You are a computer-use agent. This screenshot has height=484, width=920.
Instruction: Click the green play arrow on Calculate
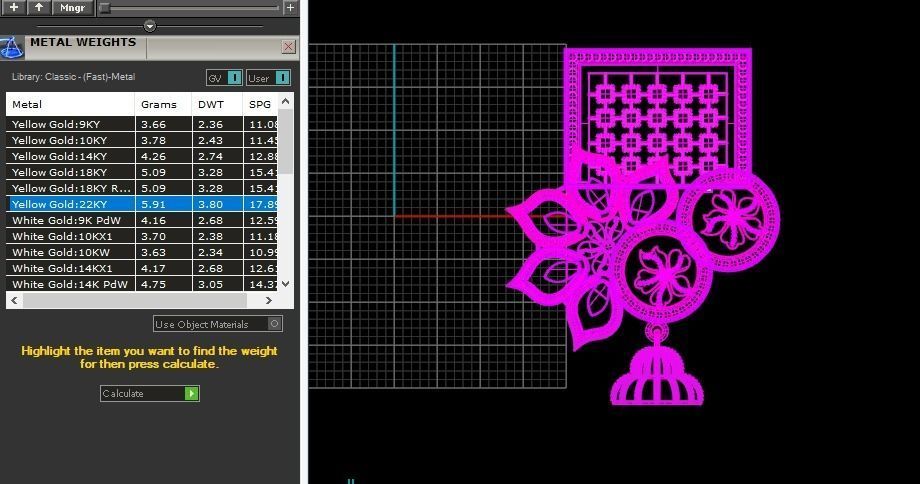[191, 393]
